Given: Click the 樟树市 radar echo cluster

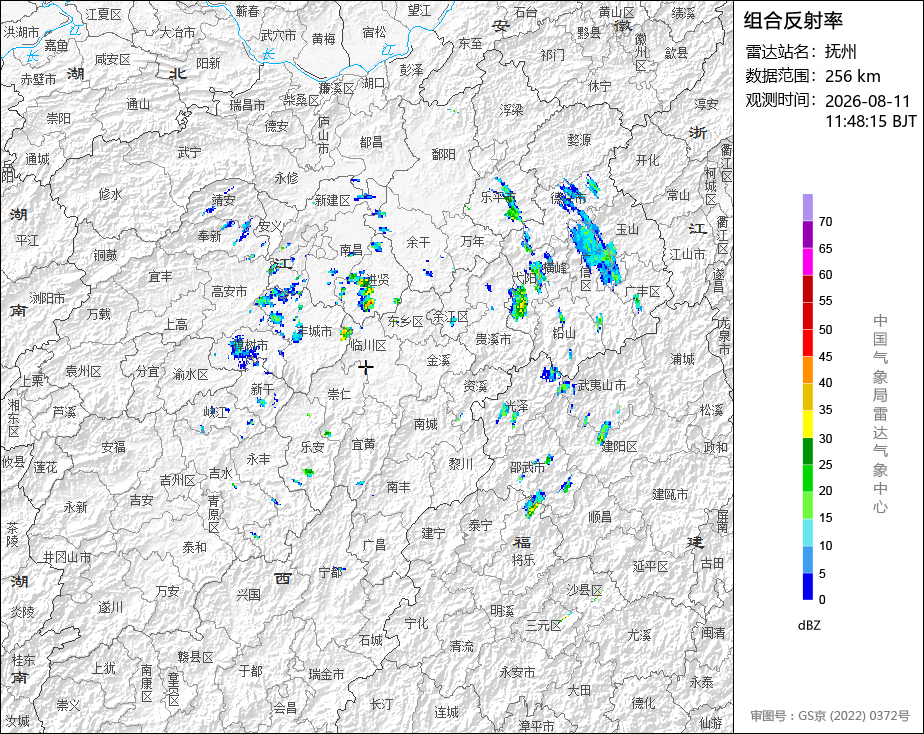Looking at the screenshot, I should click(x=246, y=352).
